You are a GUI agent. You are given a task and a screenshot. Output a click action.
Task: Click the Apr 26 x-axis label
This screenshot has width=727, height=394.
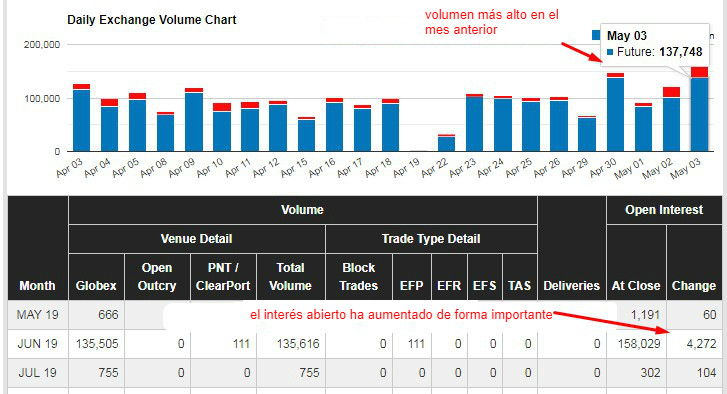tap(547, 167)
